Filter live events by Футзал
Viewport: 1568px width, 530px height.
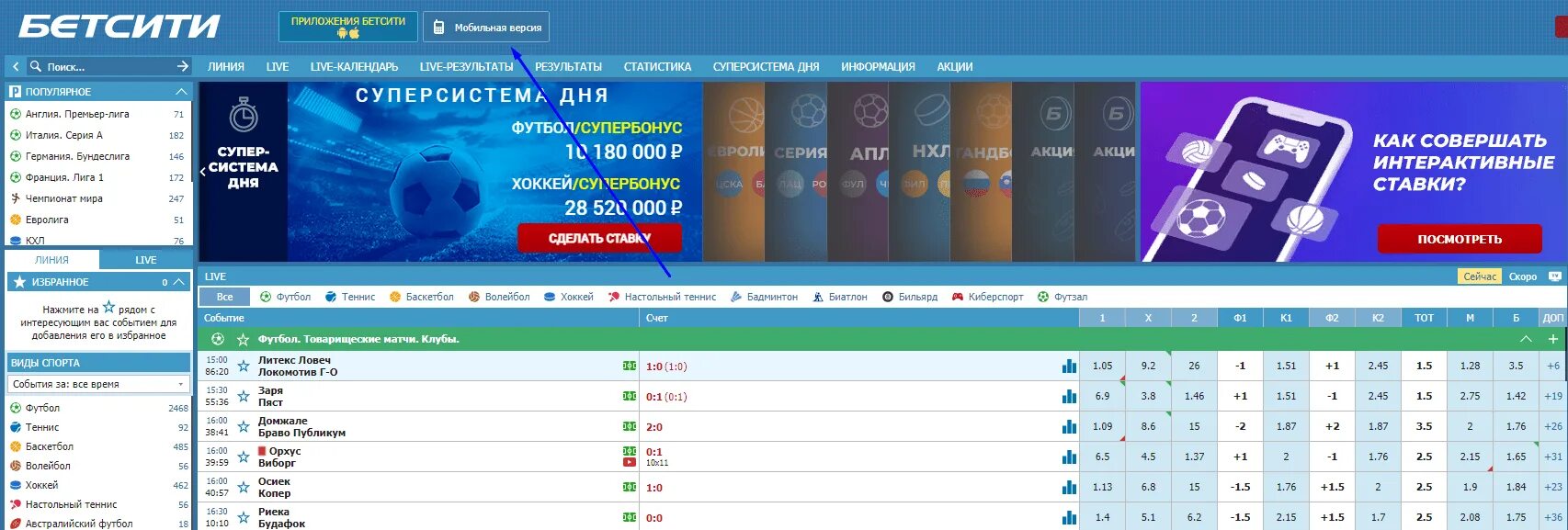(x=1062, y=297)
